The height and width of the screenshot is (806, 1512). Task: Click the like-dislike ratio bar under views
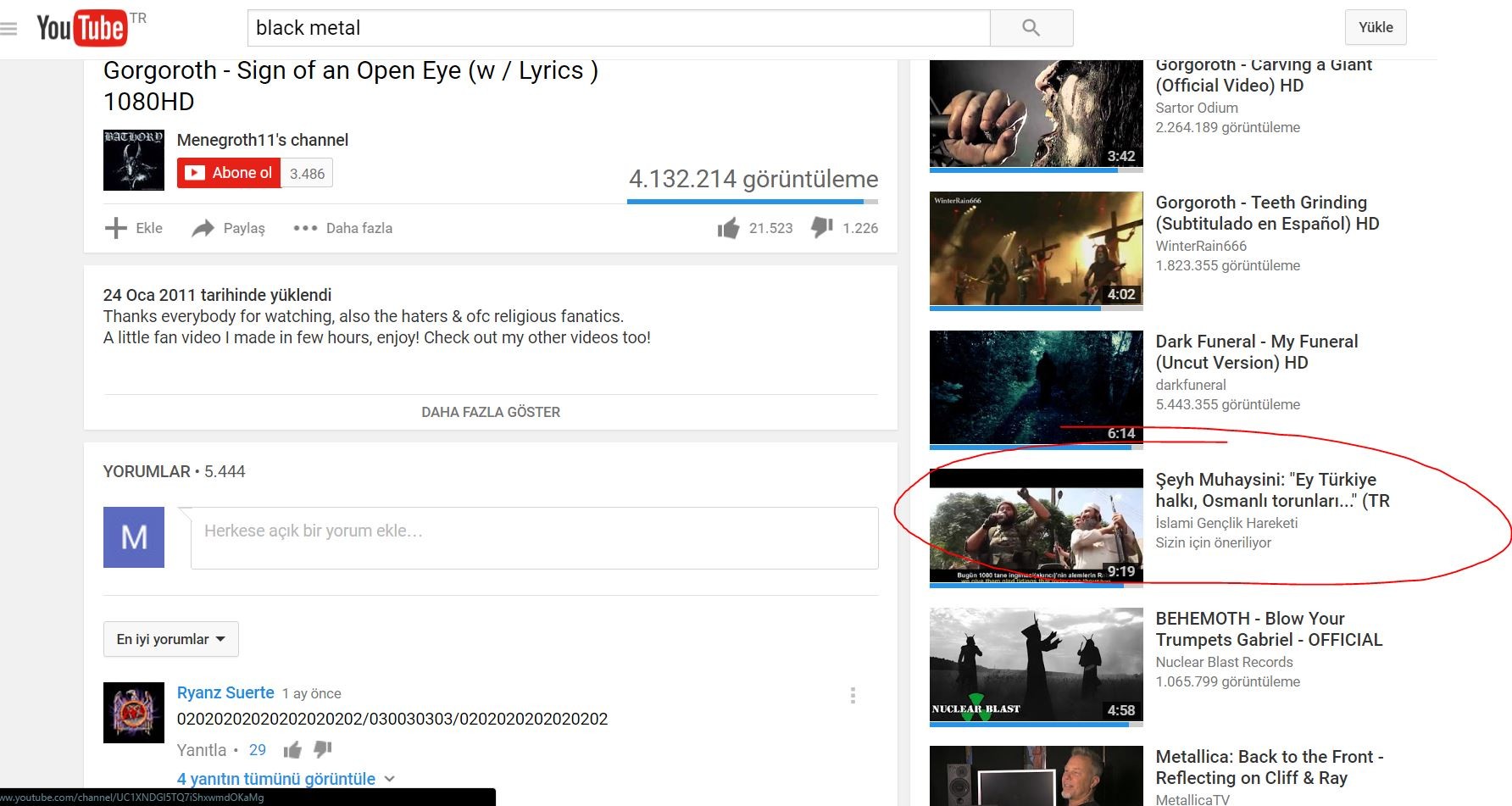click(753, 202)
